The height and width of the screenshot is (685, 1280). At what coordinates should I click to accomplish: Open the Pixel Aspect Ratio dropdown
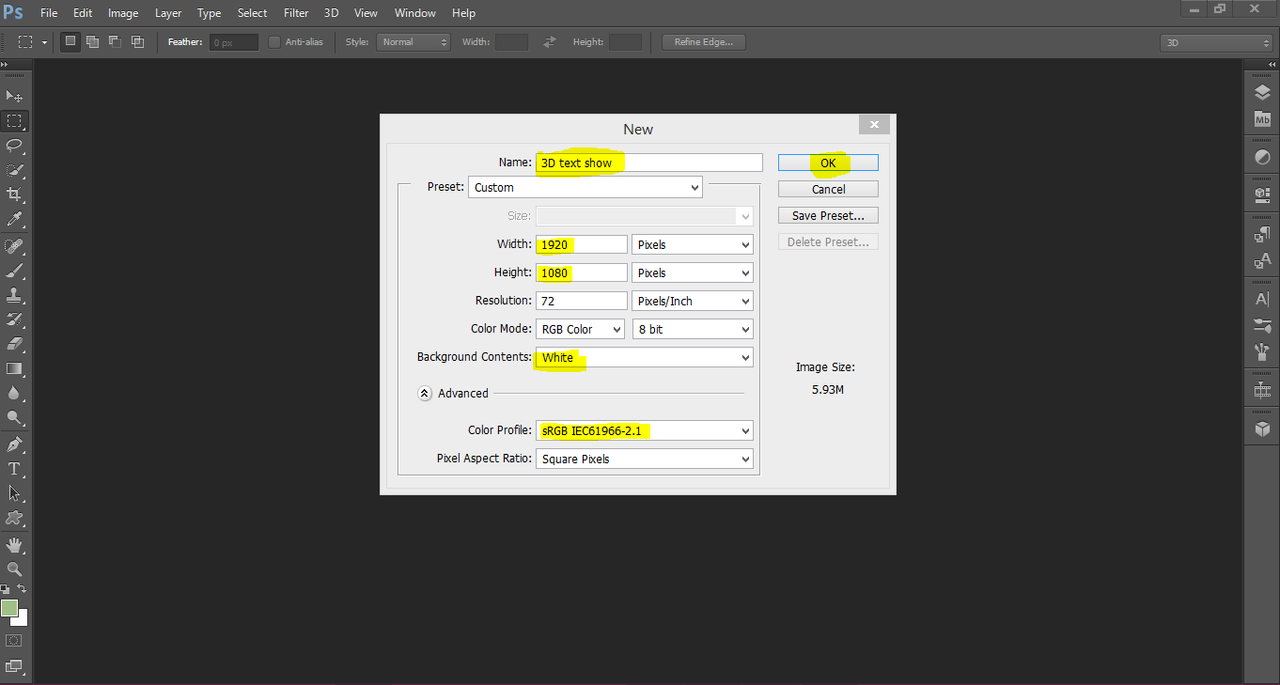(644, 459)
